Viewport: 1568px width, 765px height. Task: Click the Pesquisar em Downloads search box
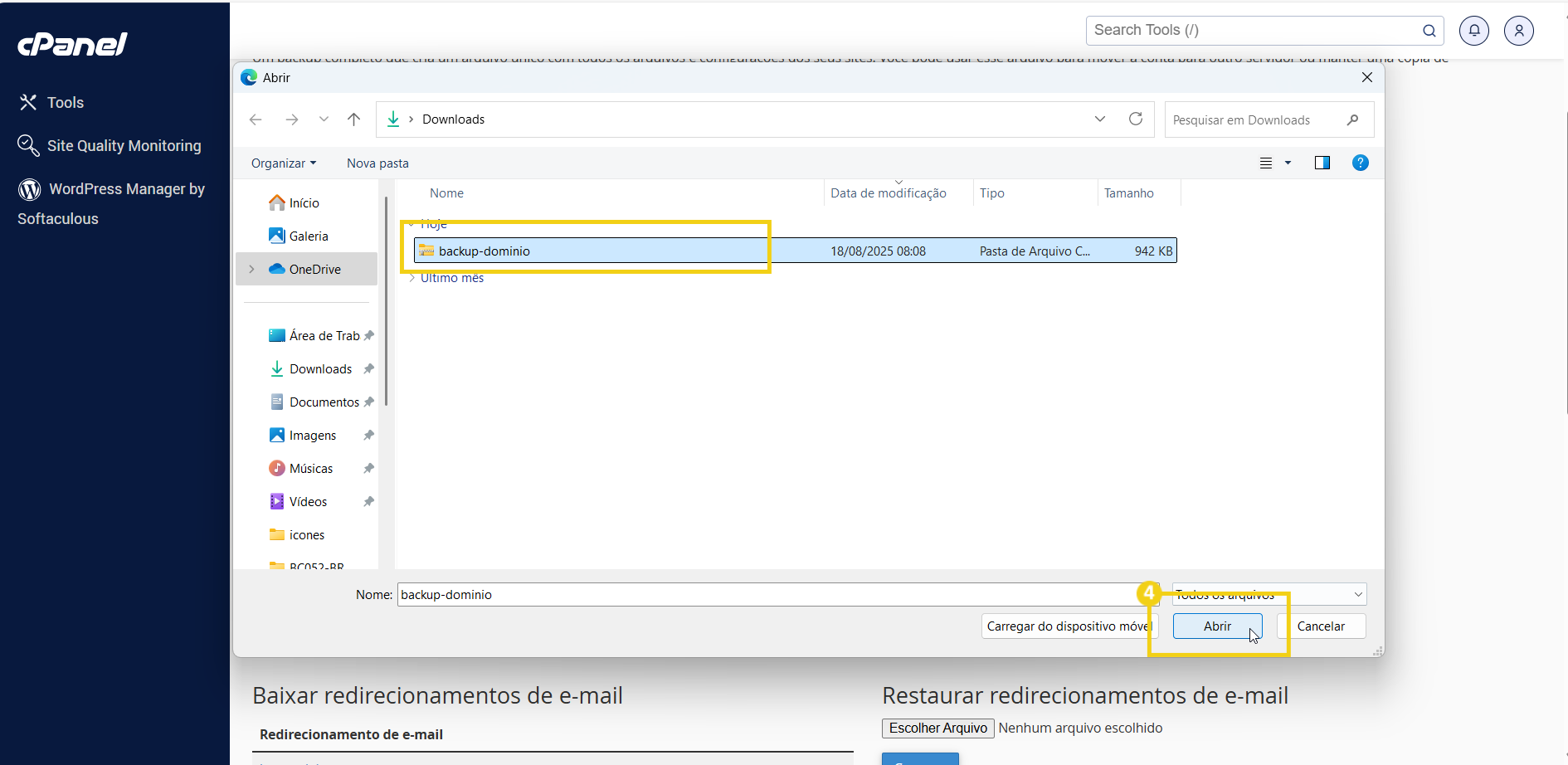click(x=1269, y=119)
